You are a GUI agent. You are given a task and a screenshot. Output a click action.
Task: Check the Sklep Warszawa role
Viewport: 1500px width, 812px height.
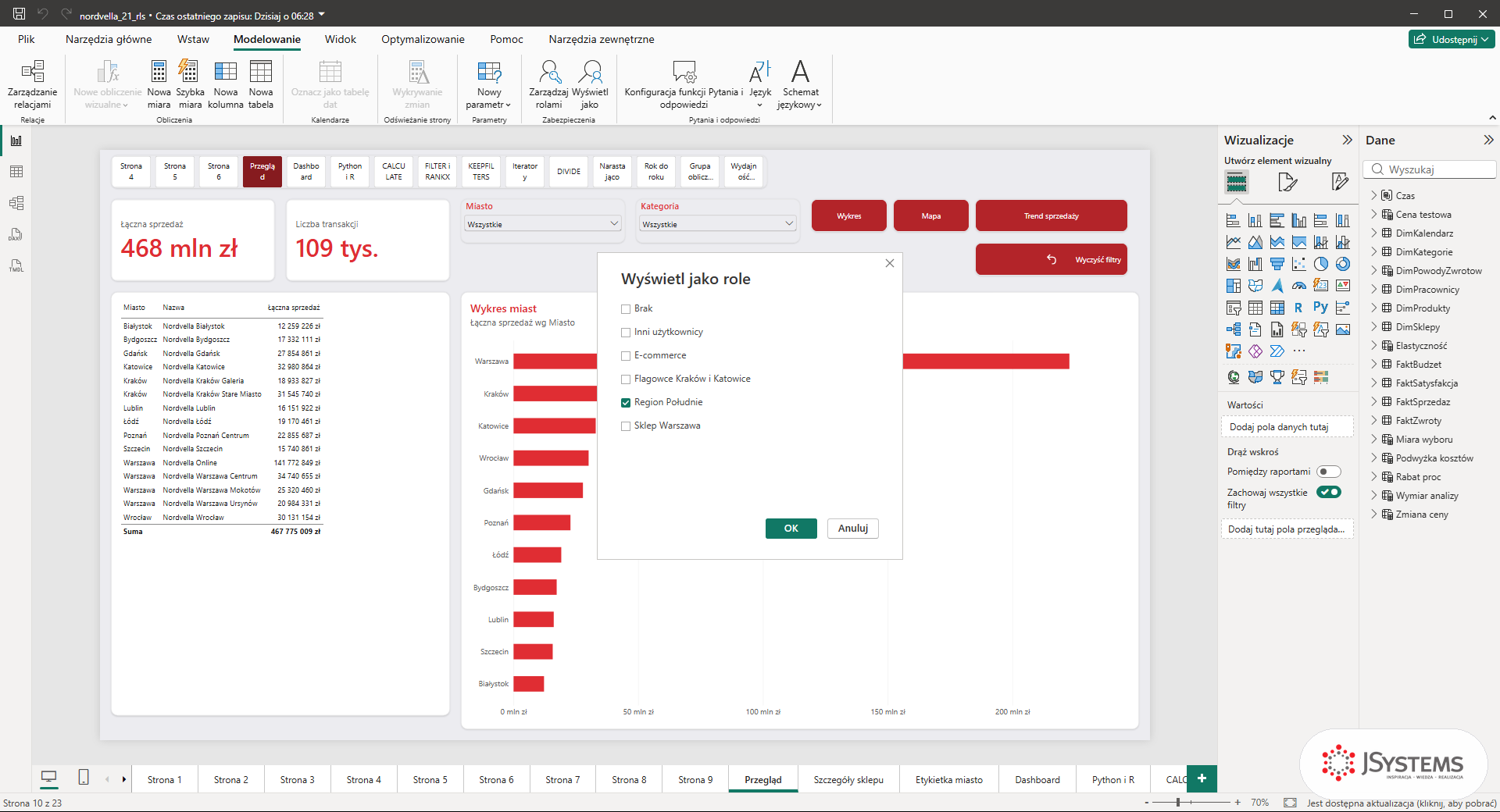coord(626,426)
